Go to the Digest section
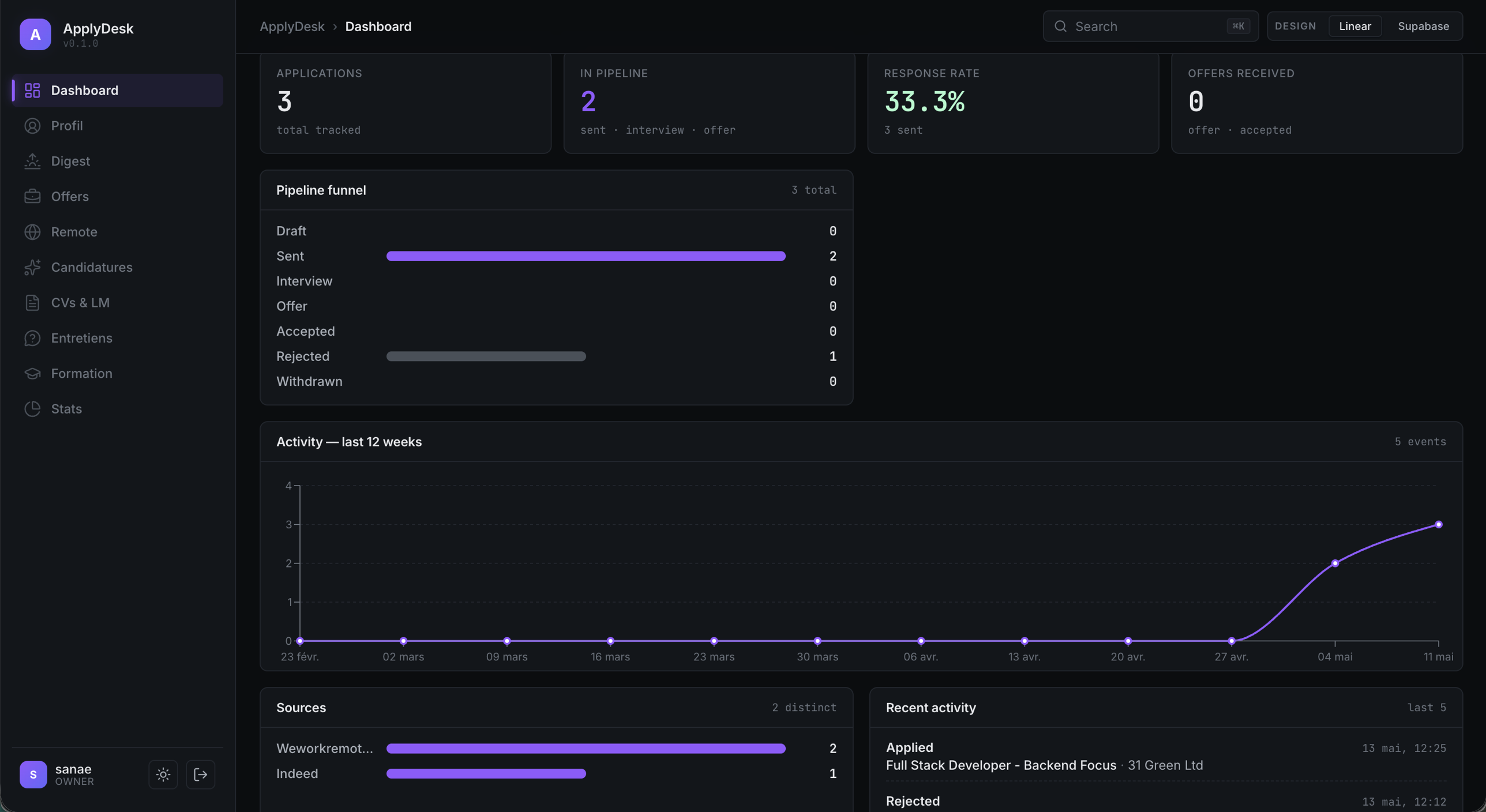The height and width of the screenshot is (812, 1486). pos(118,161)
